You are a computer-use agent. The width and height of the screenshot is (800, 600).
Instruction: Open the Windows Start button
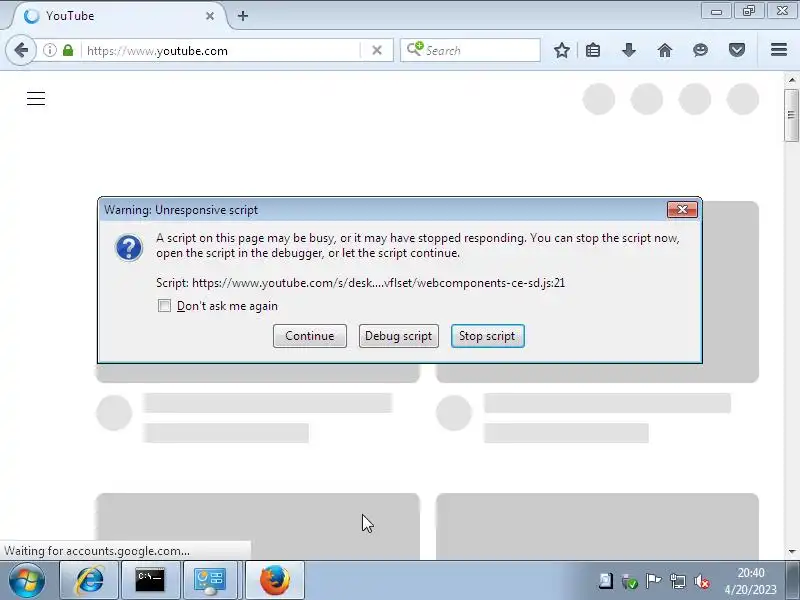click(27, 580)
